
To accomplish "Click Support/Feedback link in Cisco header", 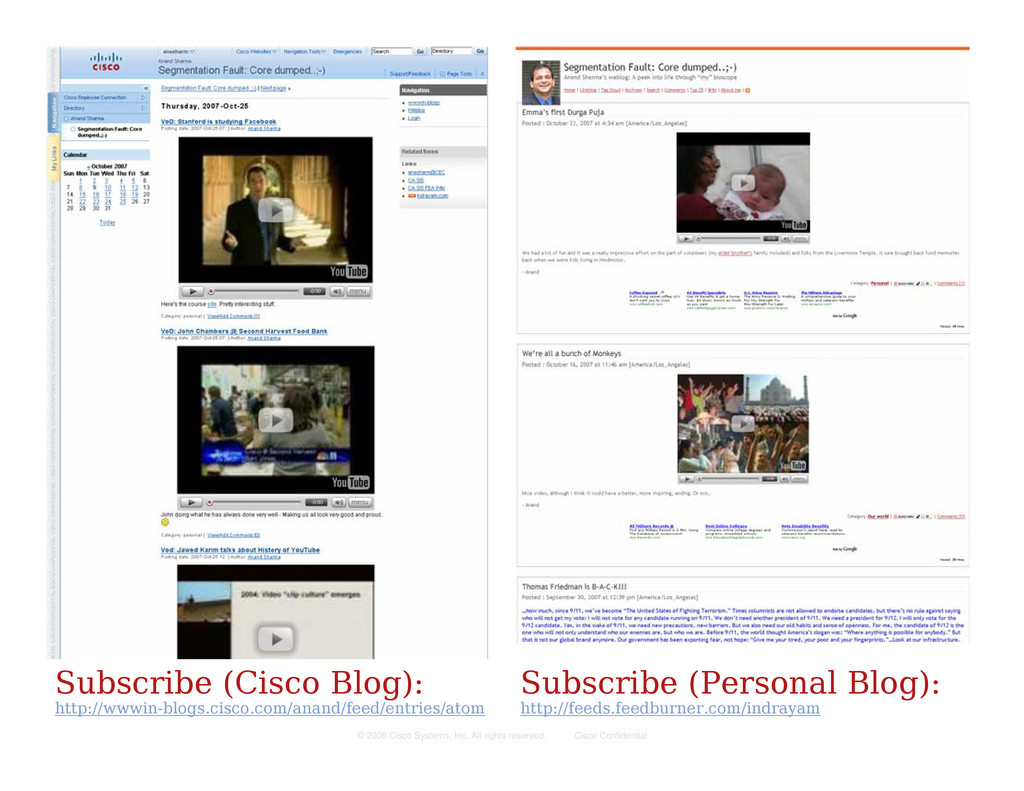I will (409, 74).
